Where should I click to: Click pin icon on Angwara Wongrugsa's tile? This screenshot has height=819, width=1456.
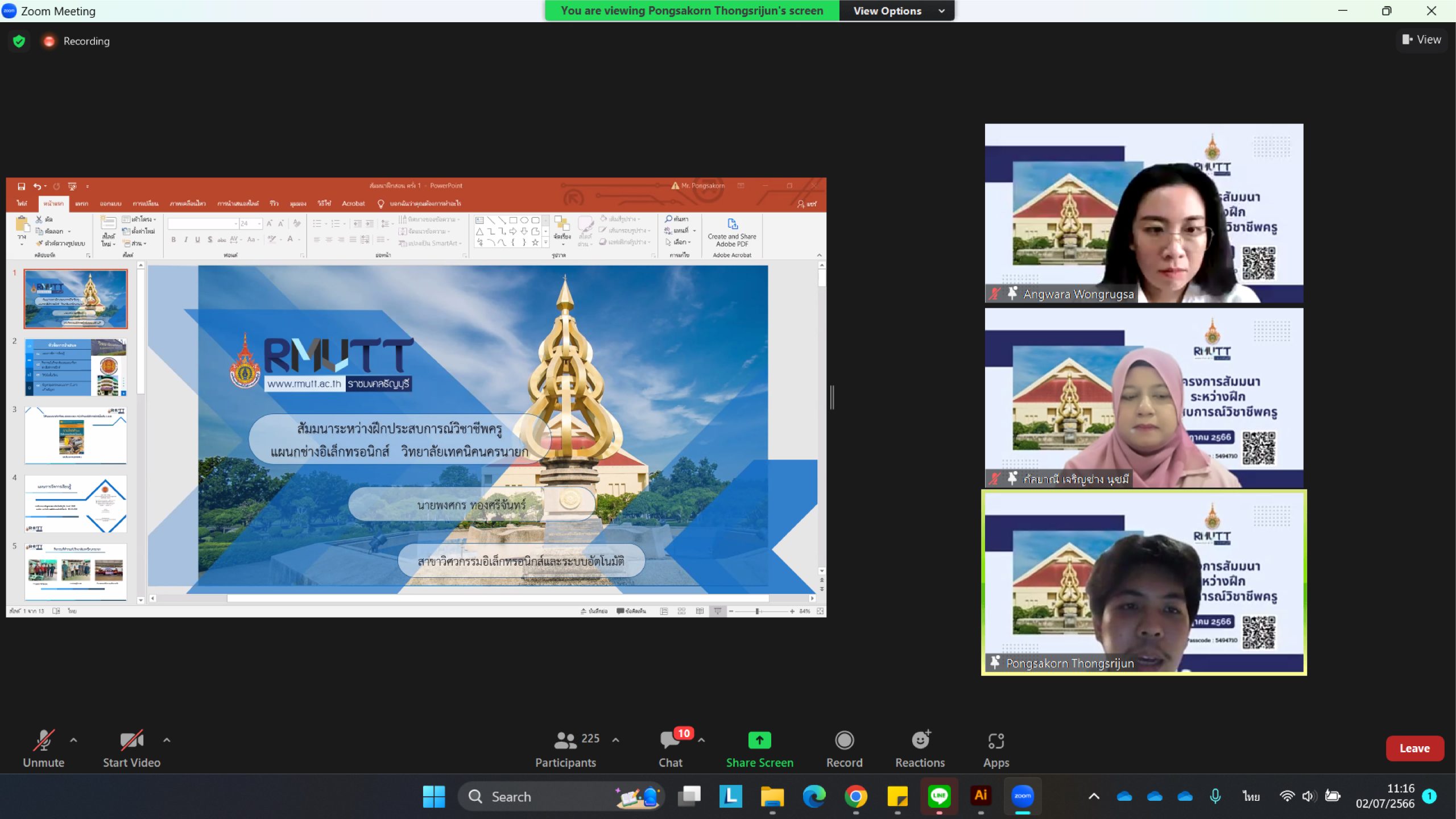[1012, 293]
